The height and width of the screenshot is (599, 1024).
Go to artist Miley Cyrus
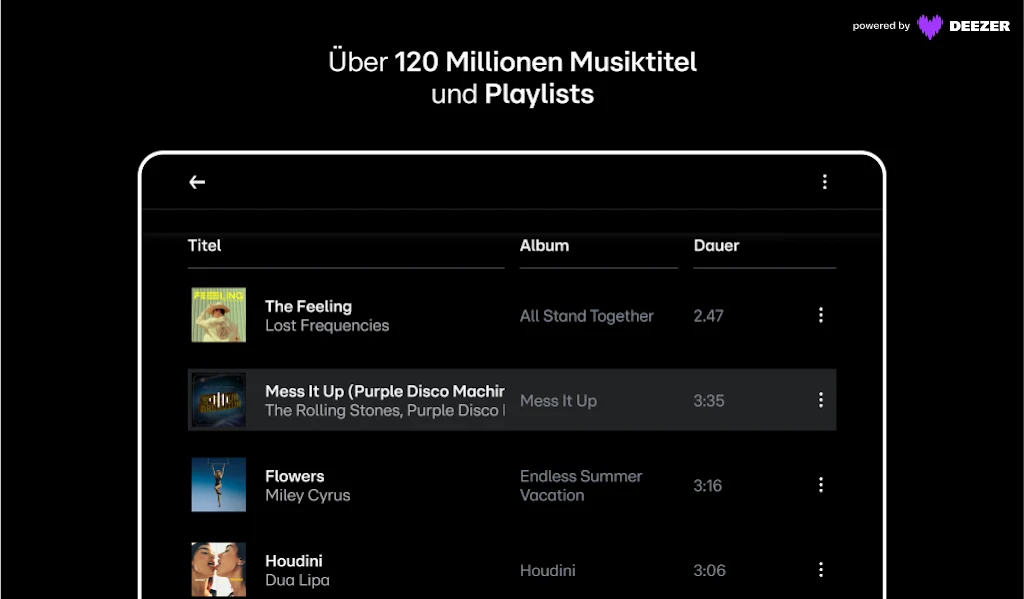click(x=308, y=496)
